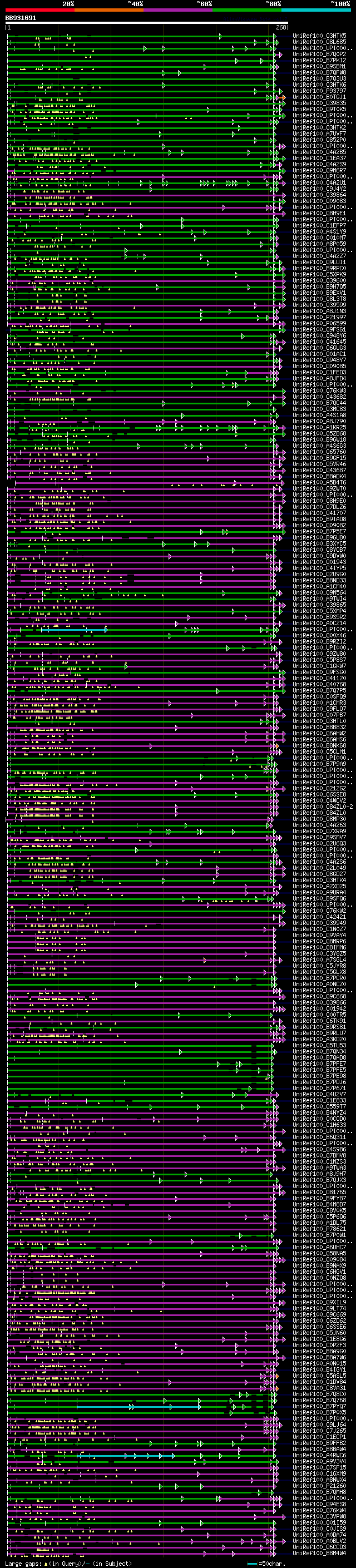Select hit label UniRef100_B7P5E7
This screenshot has height=1568, width=356.
pos(319,531)
